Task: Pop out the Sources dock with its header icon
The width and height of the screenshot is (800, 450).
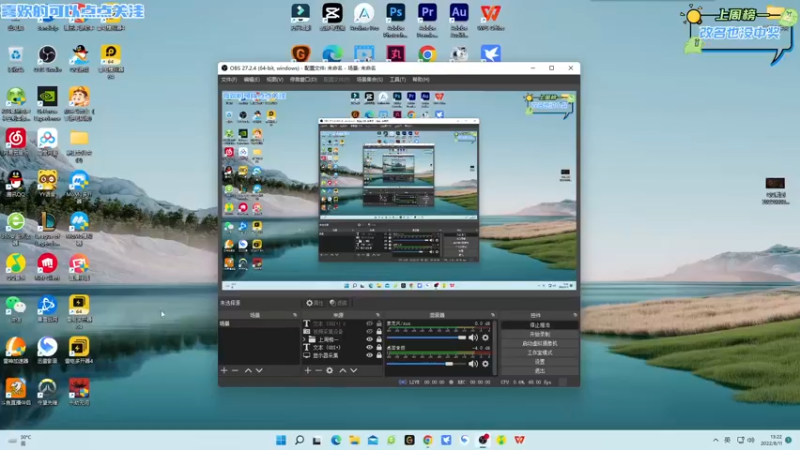Action: (378, 315)
